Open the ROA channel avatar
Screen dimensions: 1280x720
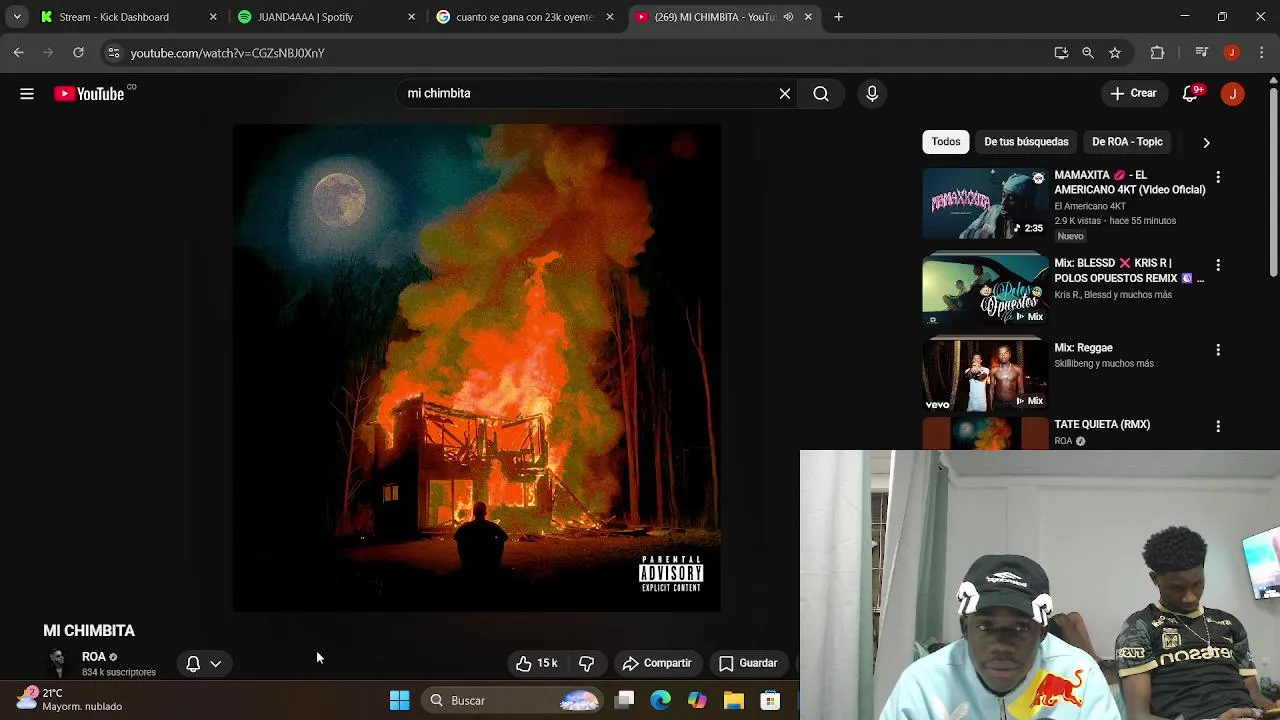[x=58, y=663]
